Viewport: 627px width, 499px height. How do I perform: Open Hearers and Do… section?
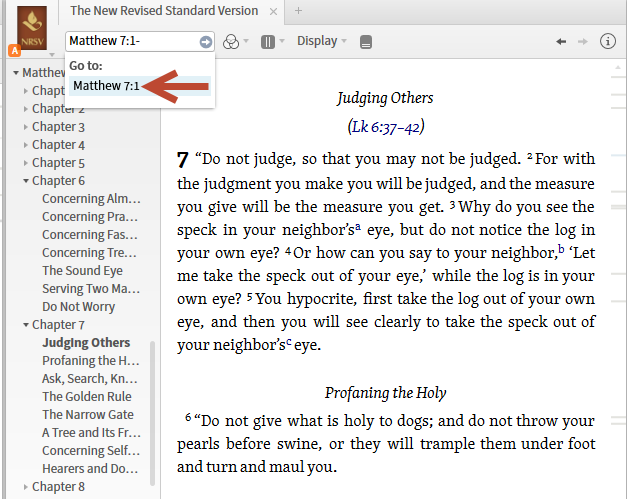click(90, 469)
